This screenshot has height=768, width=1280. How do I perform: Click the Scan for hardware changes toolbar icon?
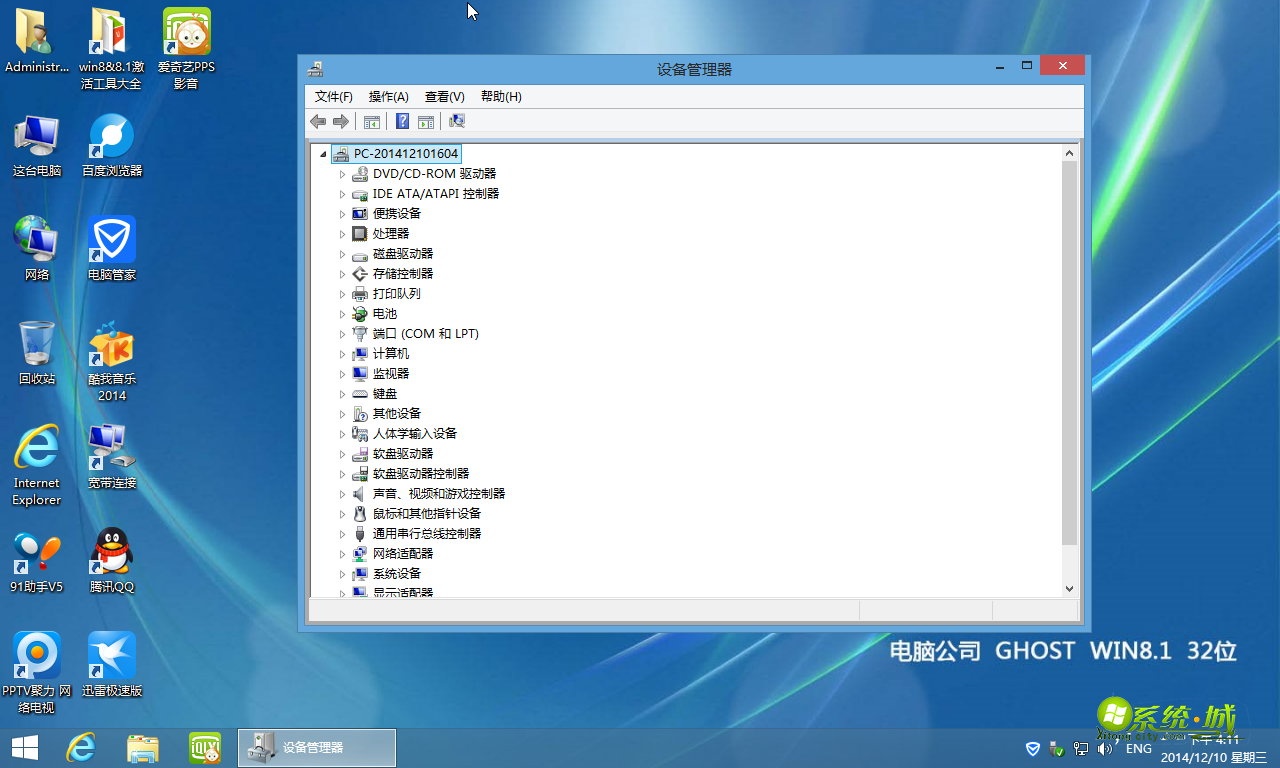pyautogui.click(x=457, y=121)
